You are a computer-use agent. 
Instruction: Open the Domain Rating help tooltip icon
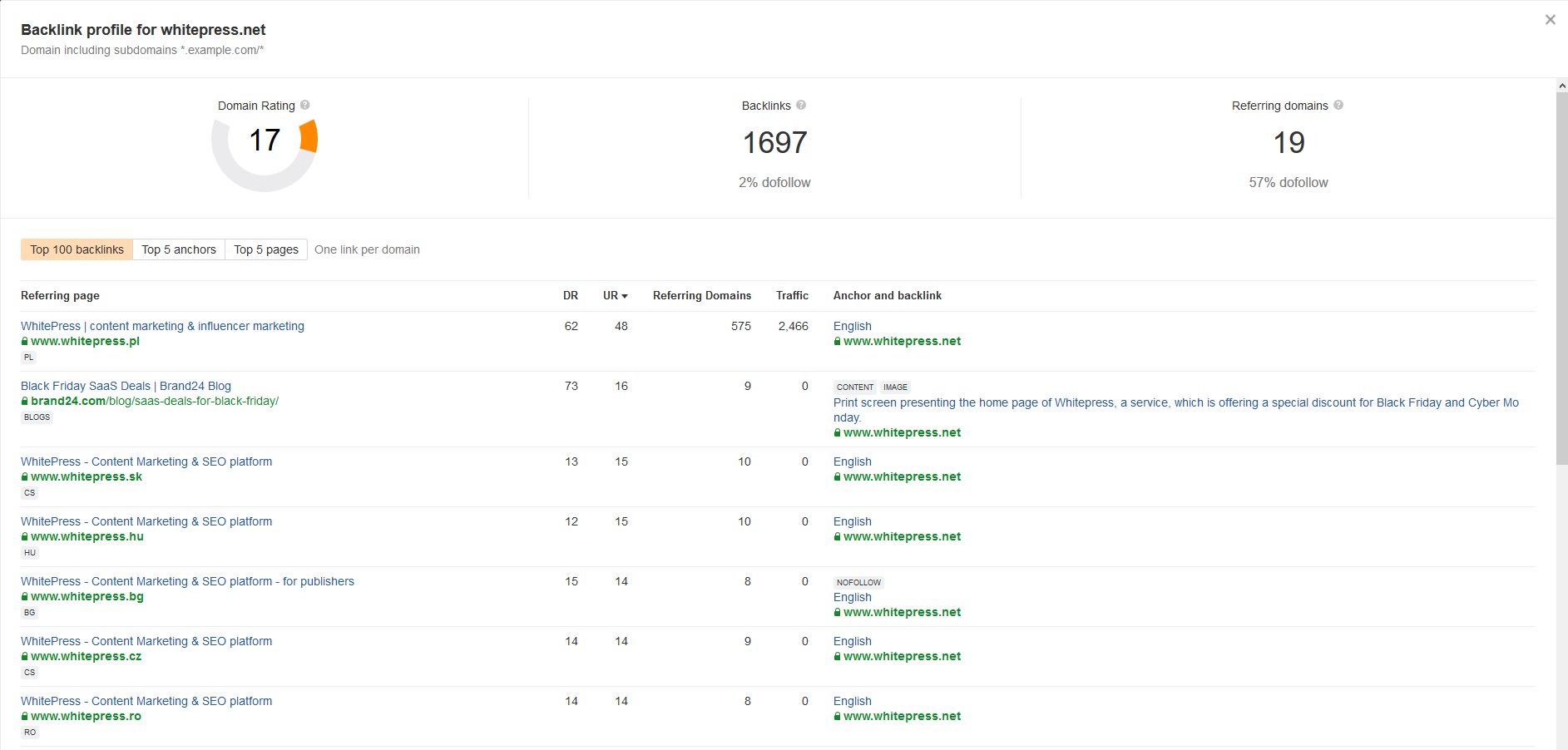point(305,105)
